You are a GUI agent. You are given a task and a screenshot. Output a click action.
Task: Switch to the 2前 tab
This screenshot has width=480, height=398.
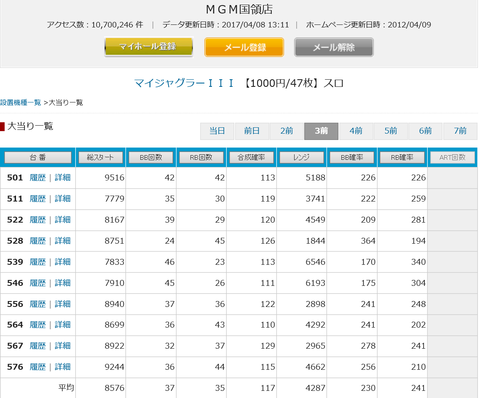pyautogui.click(x=287, y=131)
